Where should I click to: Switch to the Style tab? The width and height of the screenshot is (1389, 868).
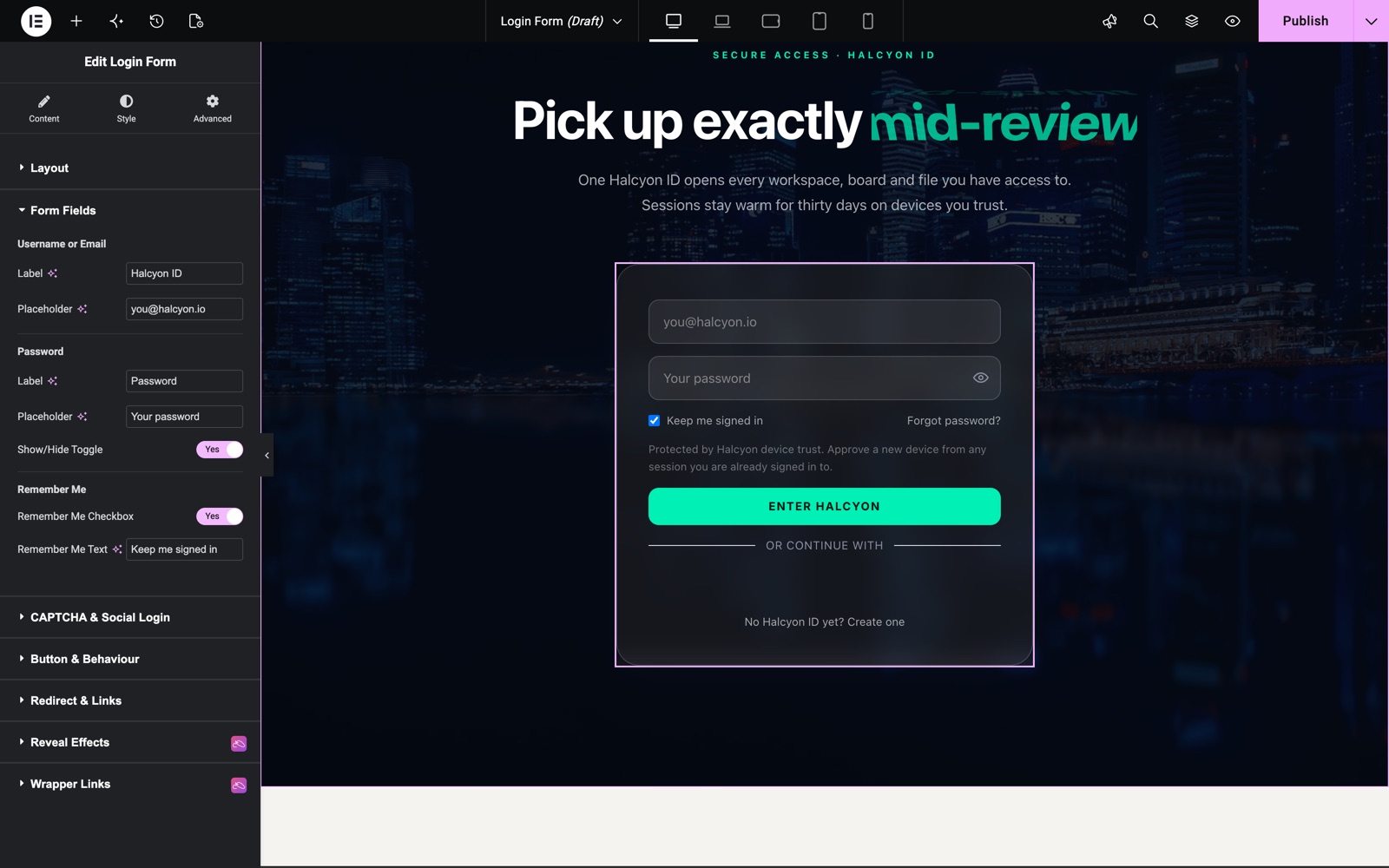tap(127, 108)
